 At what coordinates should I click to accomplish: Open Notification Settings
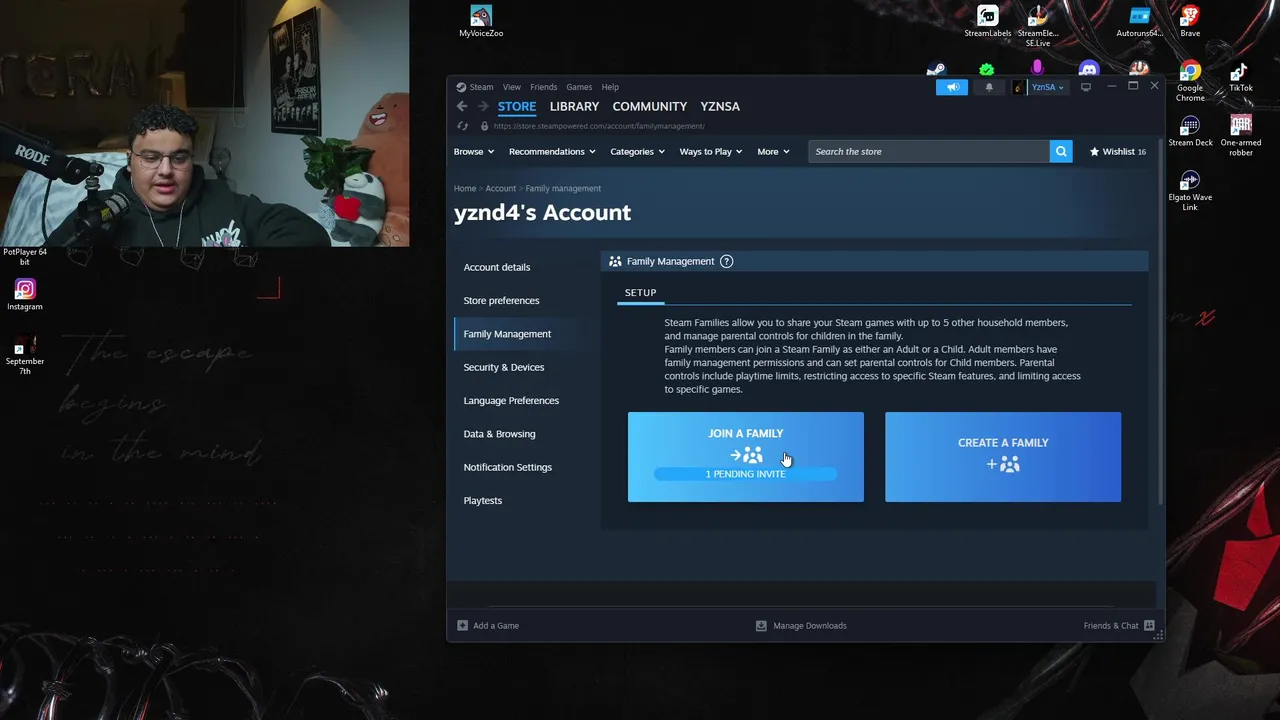(x=507, y=467)
